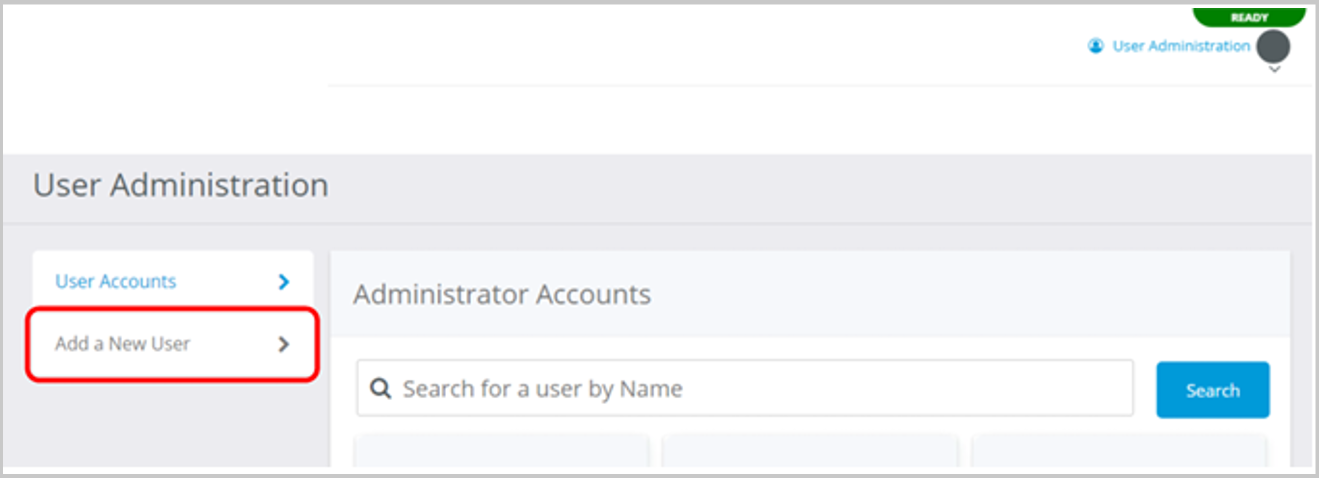
Task: Click the magnifying glass icon in search field
Action: coord(380,388)
